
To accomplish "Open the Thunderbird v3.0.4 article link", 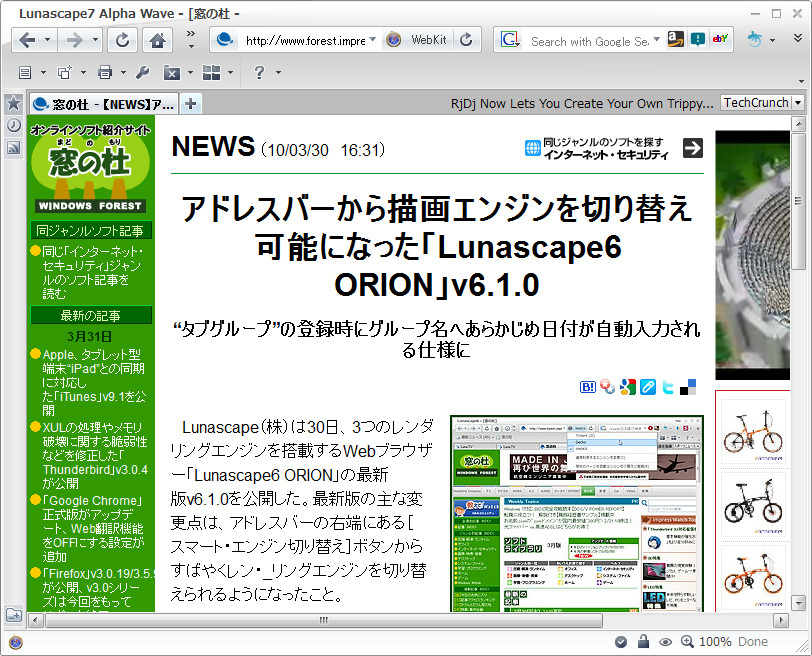I will tap(95, 456).
